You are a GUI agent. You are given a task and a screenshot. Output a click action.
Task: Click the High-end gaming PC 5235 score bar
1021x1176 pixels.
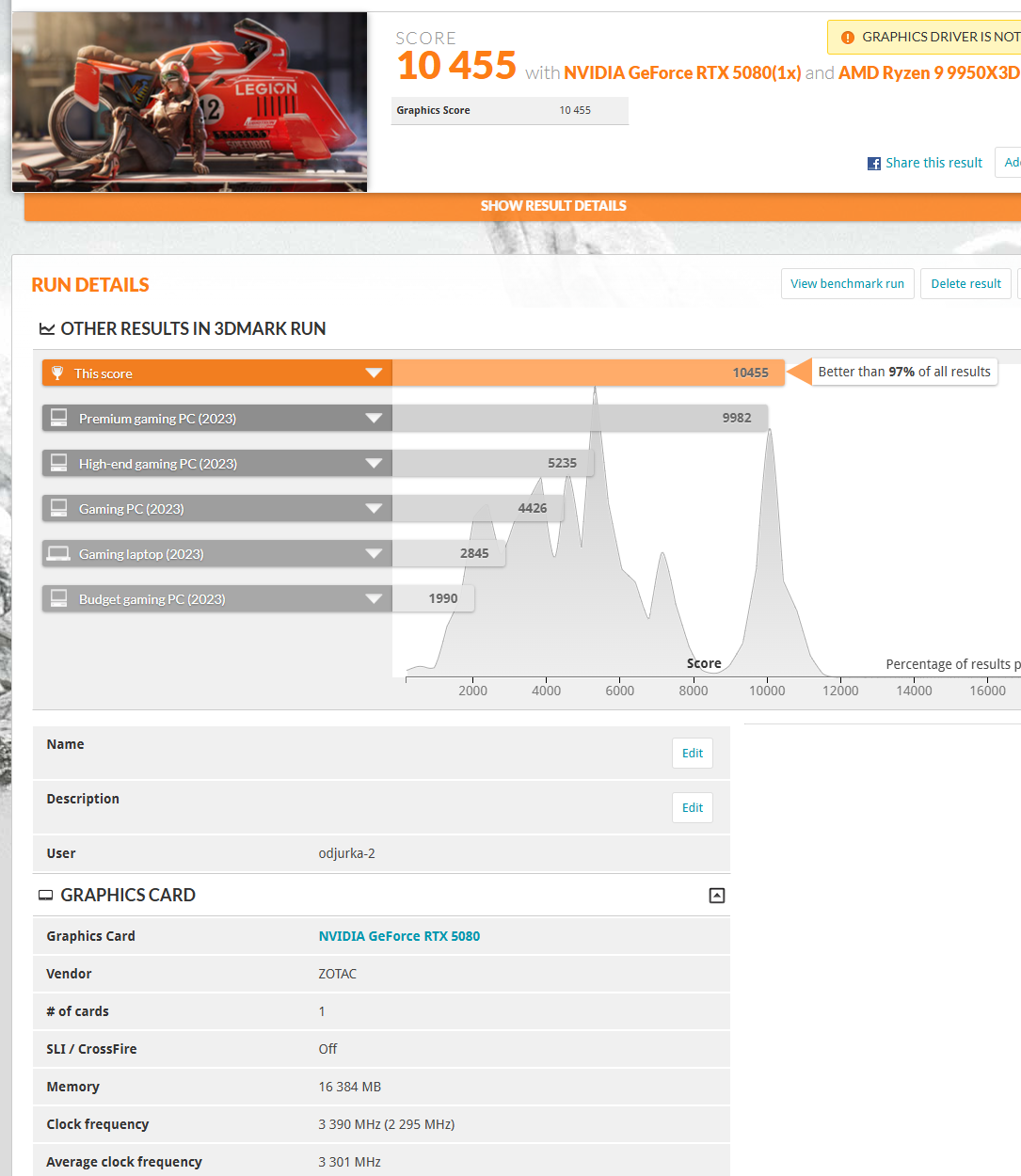pyautogui.click(x=493, y=463)
